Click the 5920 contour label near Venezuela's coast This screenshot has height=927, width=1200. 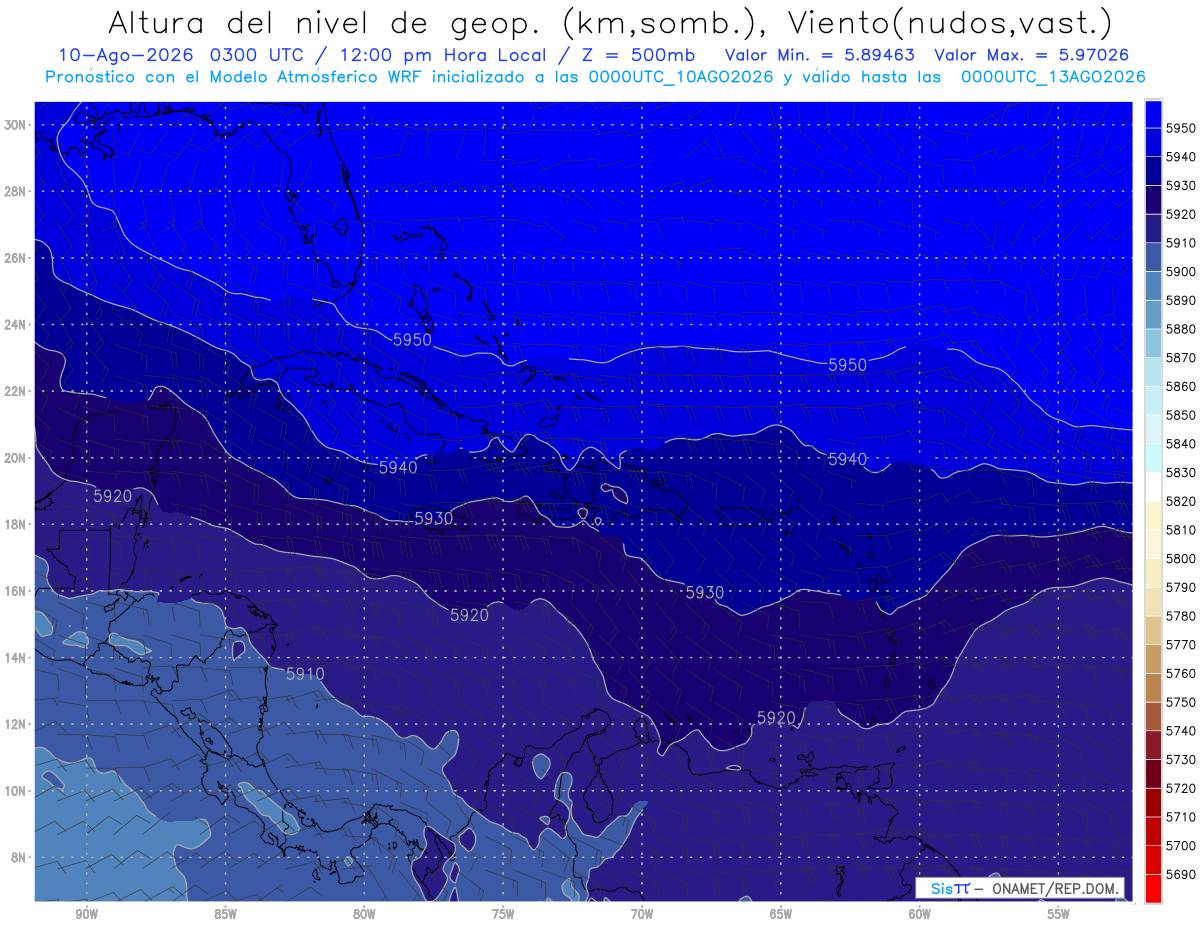(776, 718)
